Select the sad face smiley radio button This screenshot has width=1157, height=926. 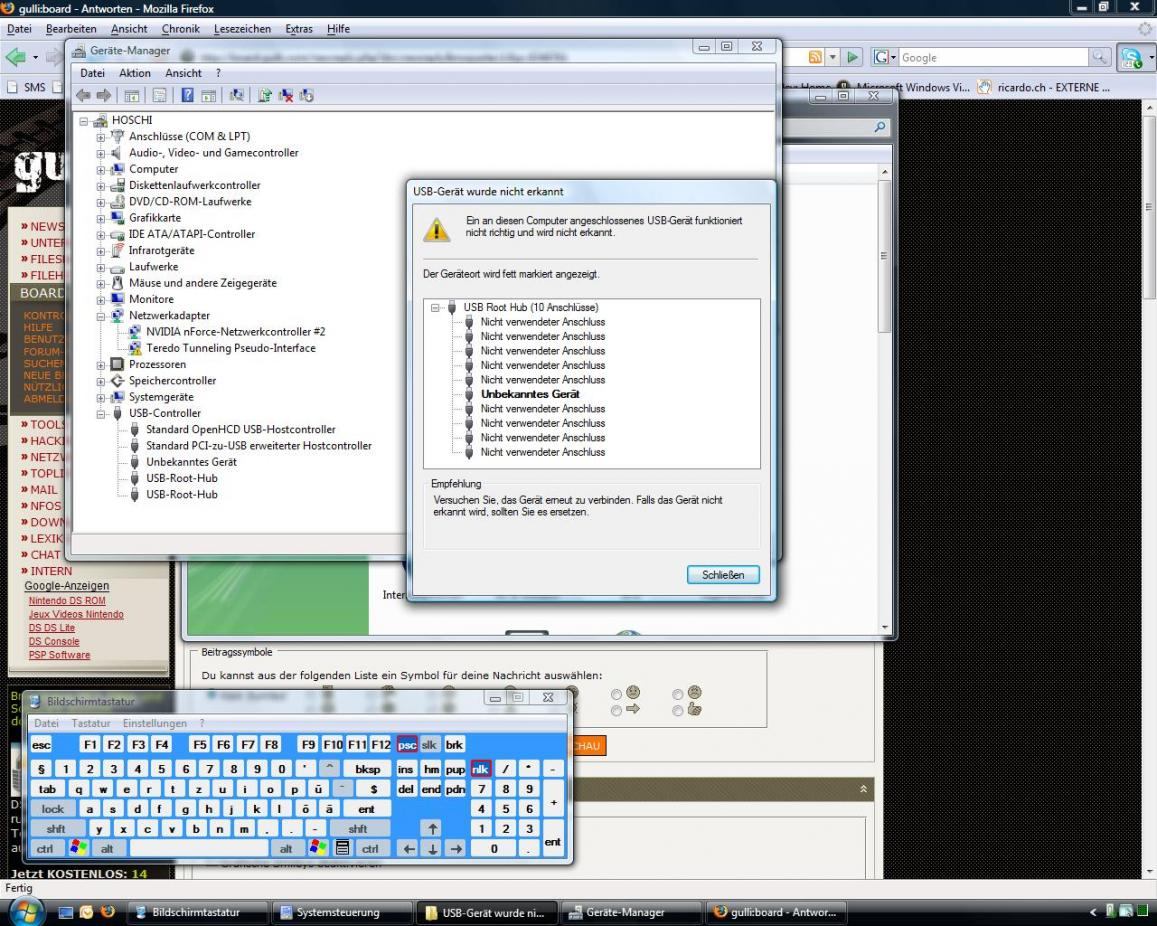(677, 694)
